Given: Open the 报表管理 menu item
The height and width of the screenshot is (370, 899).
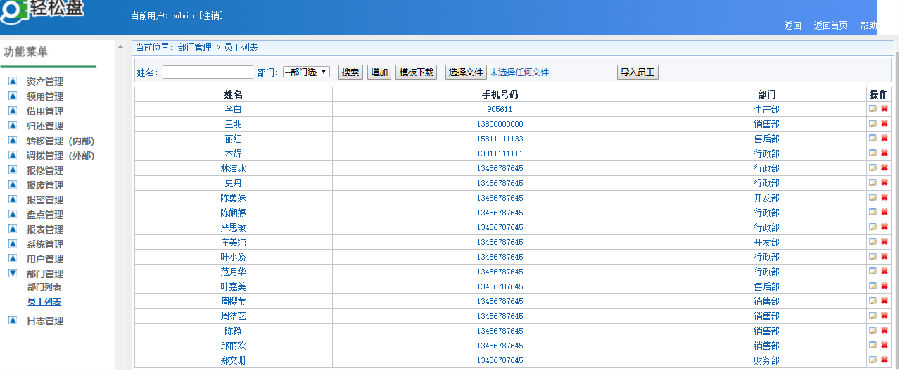Looking at the screenshot, I should pos(45,229).
